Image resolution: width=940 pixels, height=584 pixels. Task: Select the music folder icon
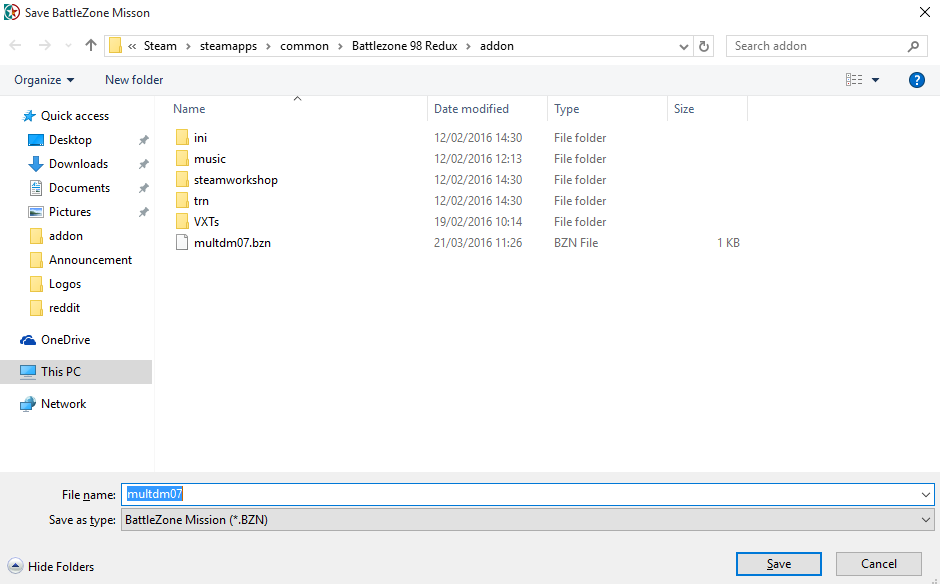tap(182, 158)
